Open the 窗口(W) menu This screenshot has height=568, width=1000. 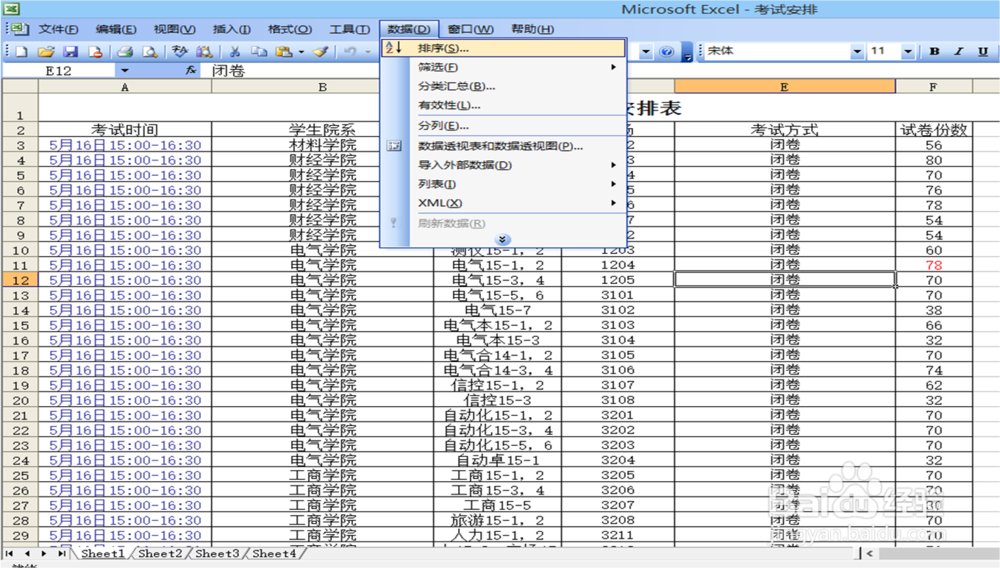tap(471, 29)
